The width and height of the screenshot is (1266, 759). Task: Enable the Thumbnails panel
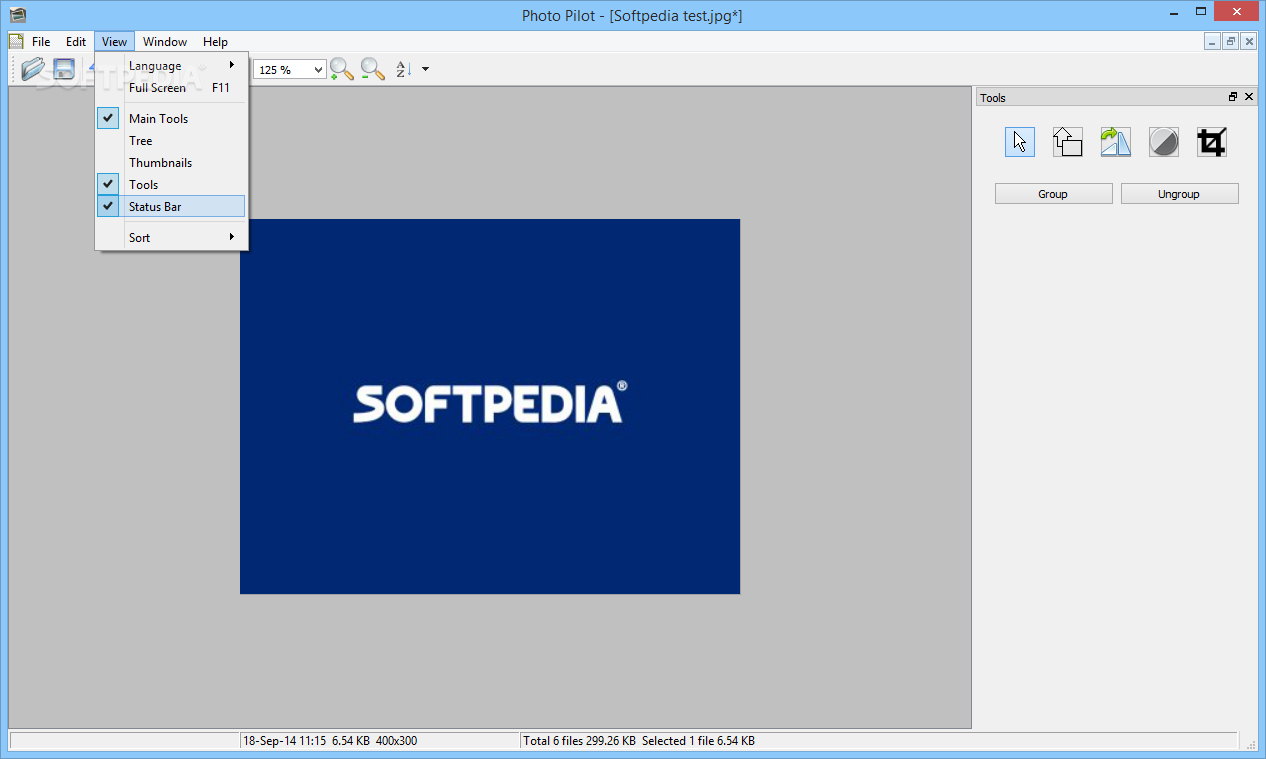click(x=170, y=162)
